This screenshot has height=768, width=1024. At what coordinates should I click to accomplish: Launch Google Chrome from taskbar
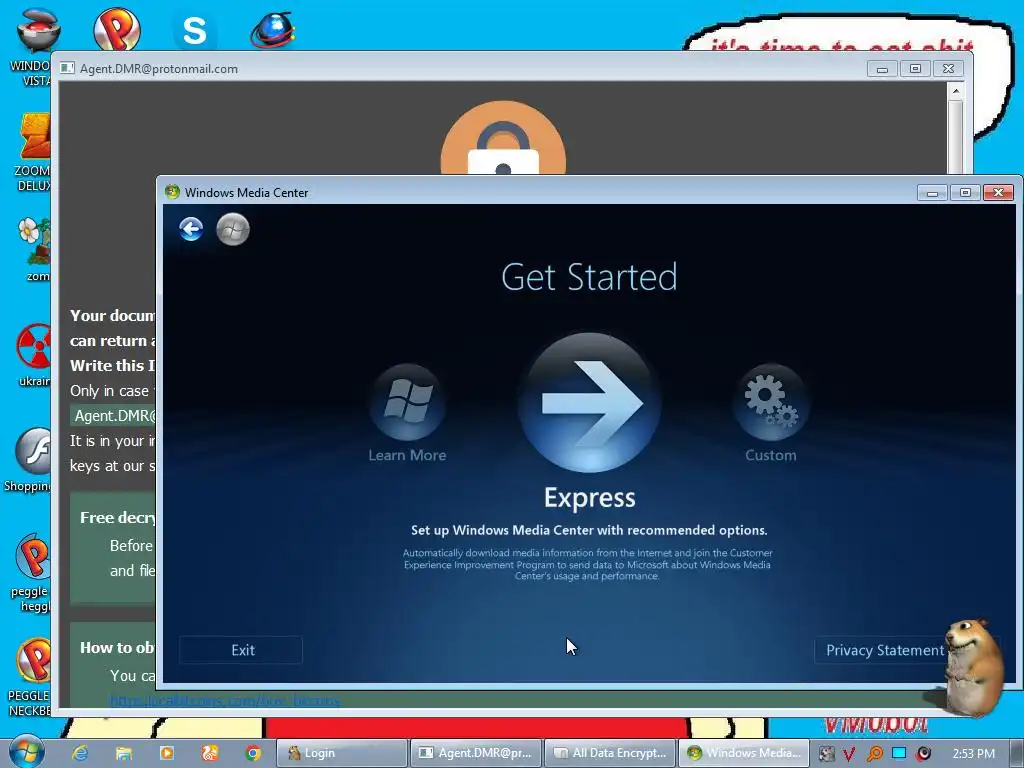(x=253, y=753)
